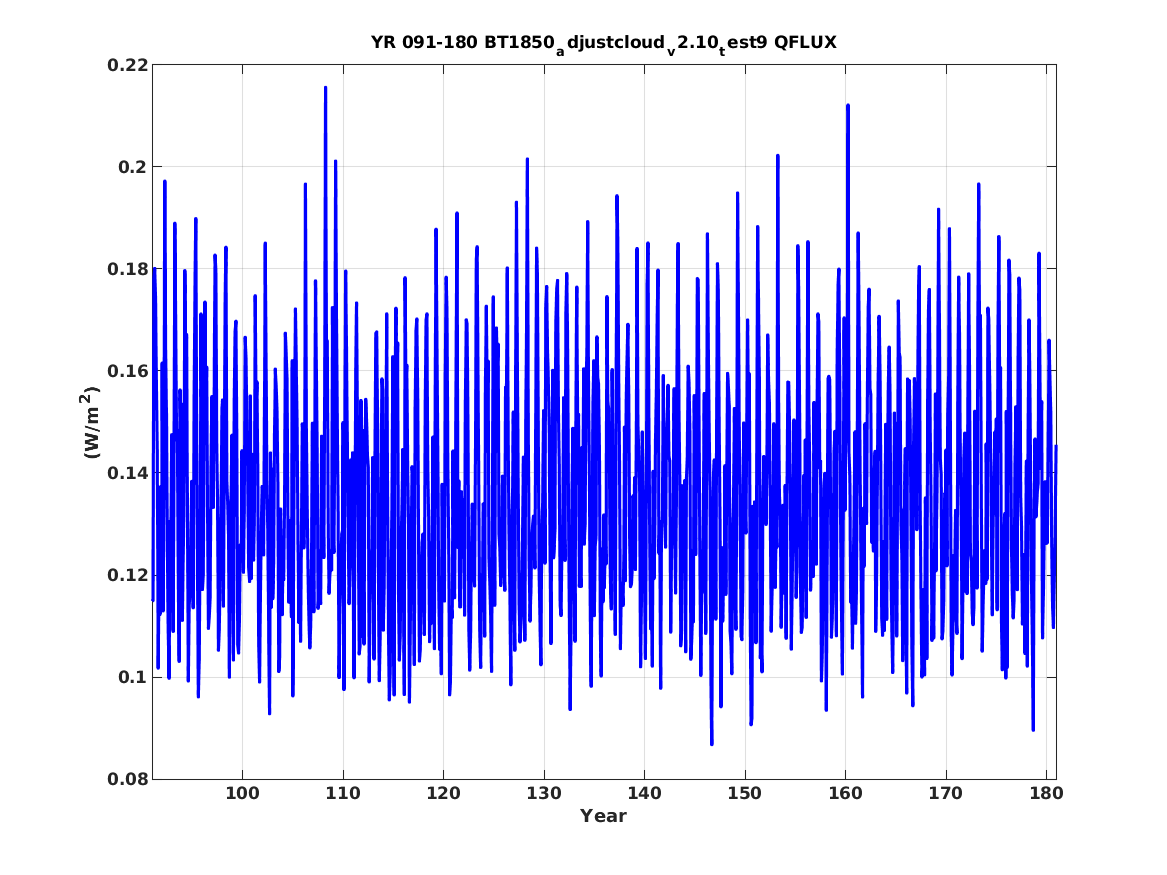
Task: Click the '(W/m2)' y-axis label
Action: point(90,422)
